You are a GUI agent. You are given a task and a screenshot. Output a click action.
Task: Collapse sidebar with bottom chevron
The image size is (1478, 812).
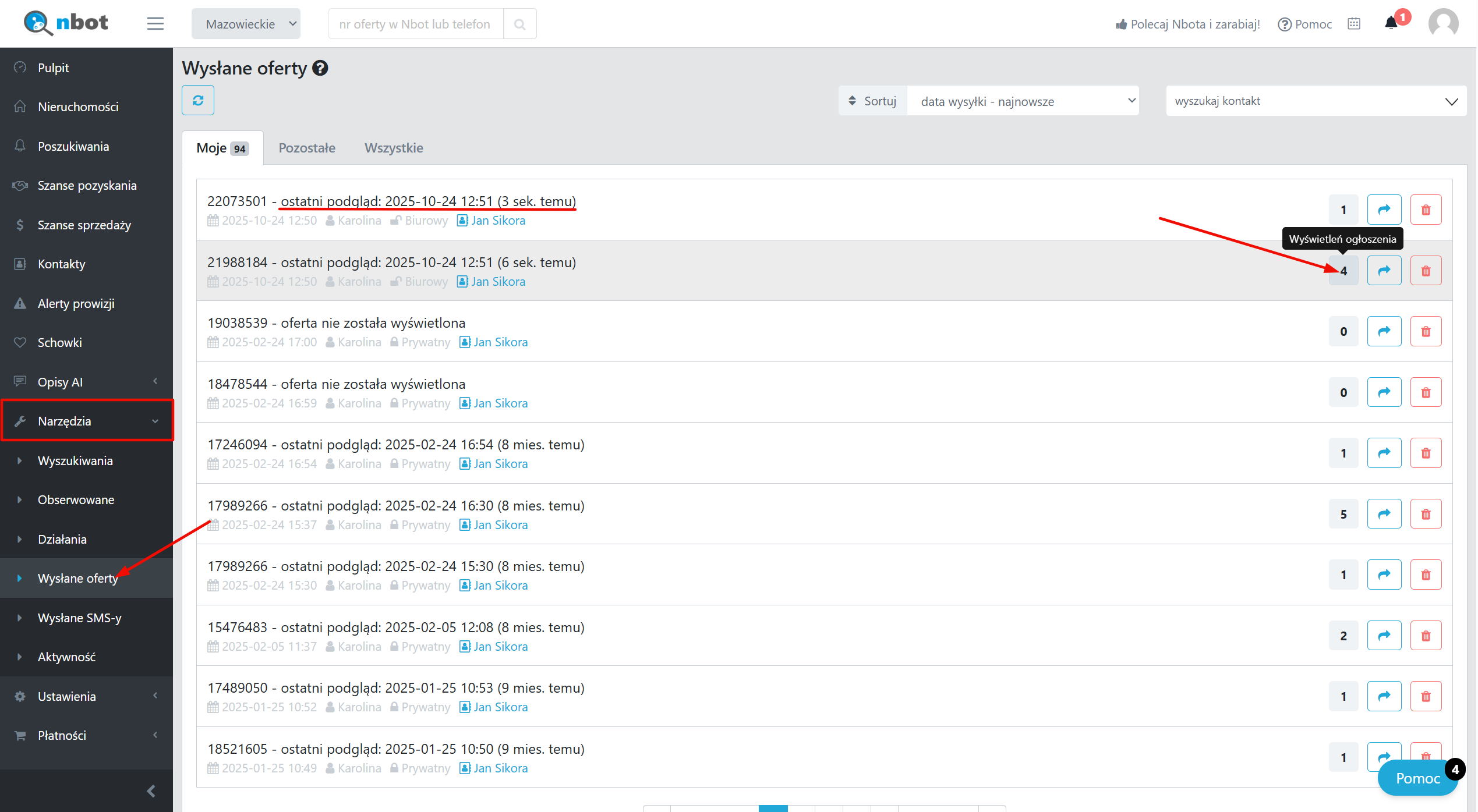151,790
